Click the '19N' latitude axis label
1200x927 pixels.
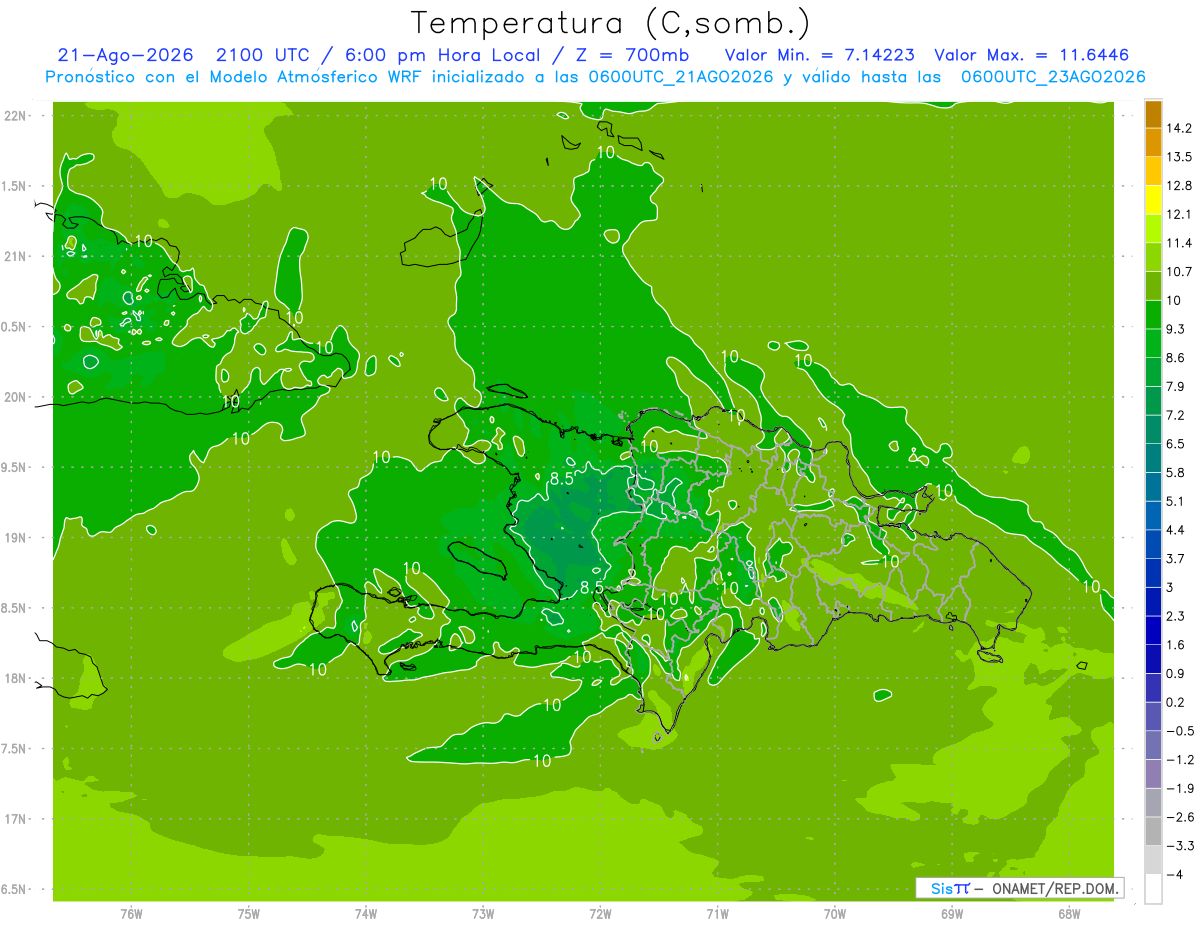pyautogui.click(x=14, y=537)
